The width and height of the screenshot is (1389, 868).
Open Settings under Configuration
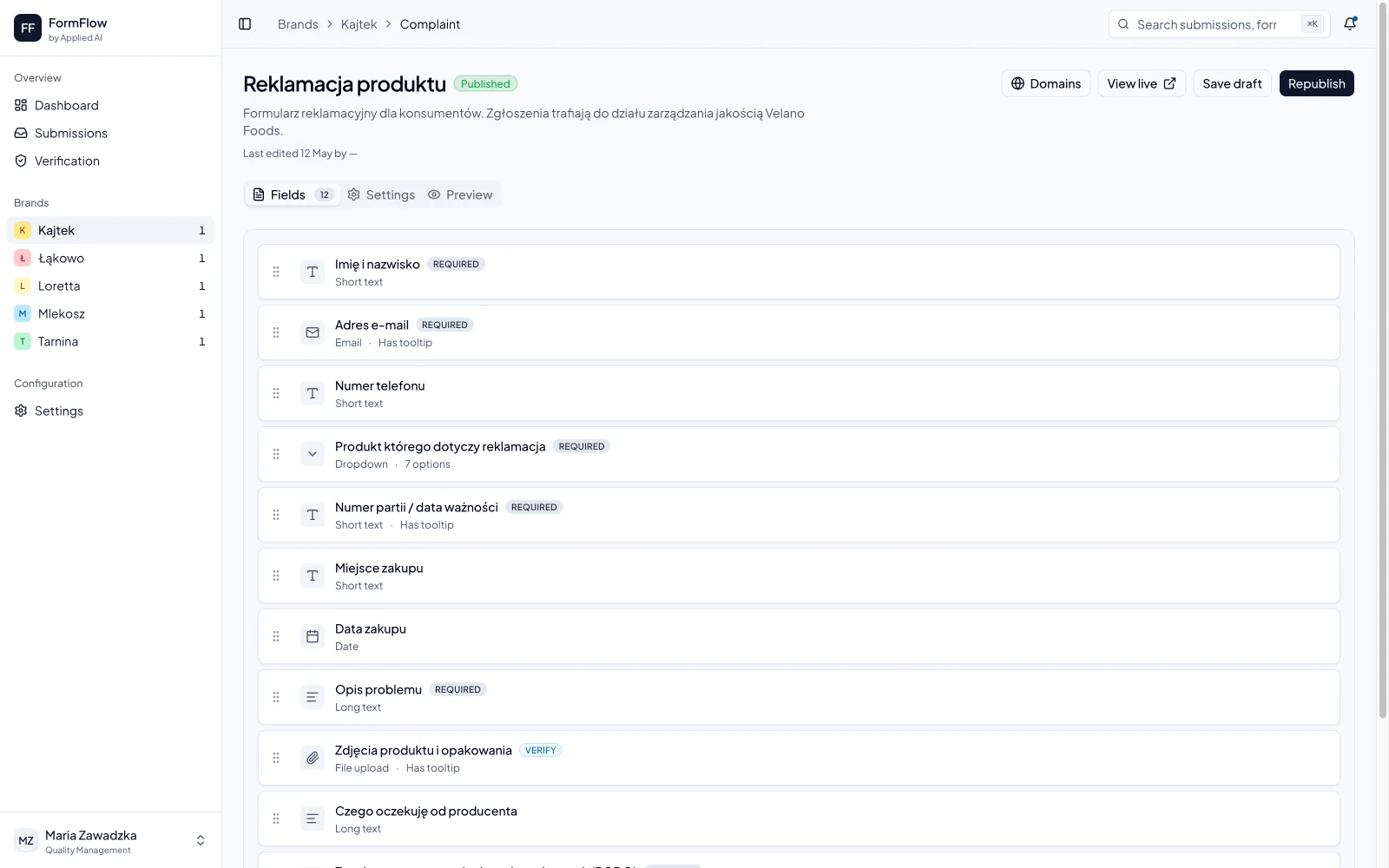(110, 411)
